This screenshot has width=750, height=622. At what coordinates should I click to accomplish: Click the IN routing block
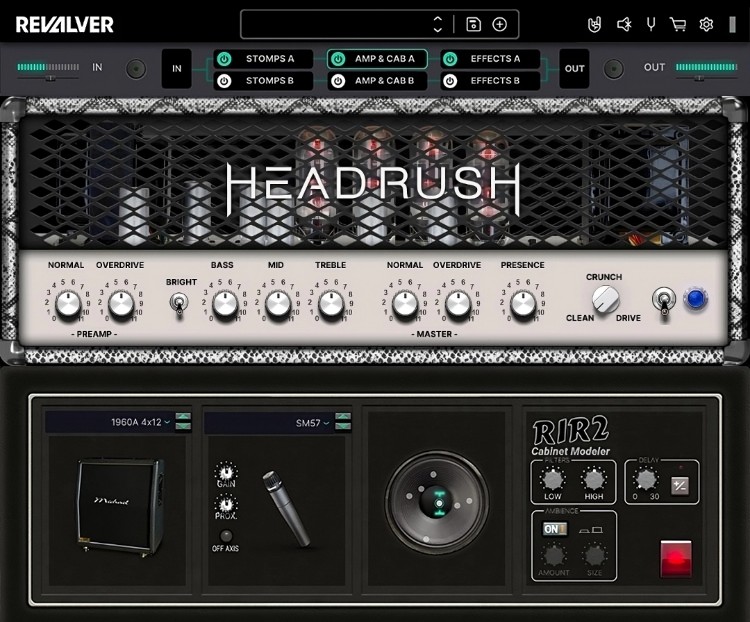coord(176,68)
